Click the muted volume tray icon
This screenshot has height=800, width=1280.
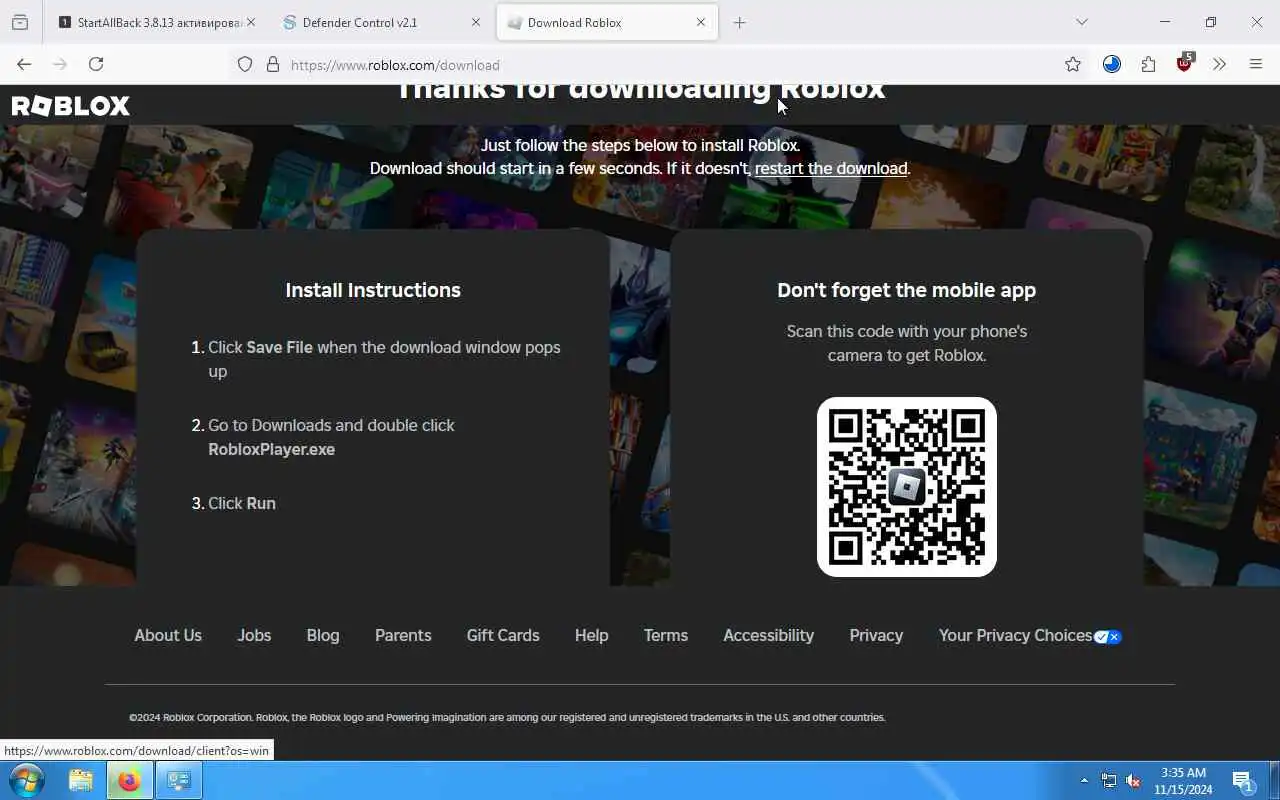1133,780
